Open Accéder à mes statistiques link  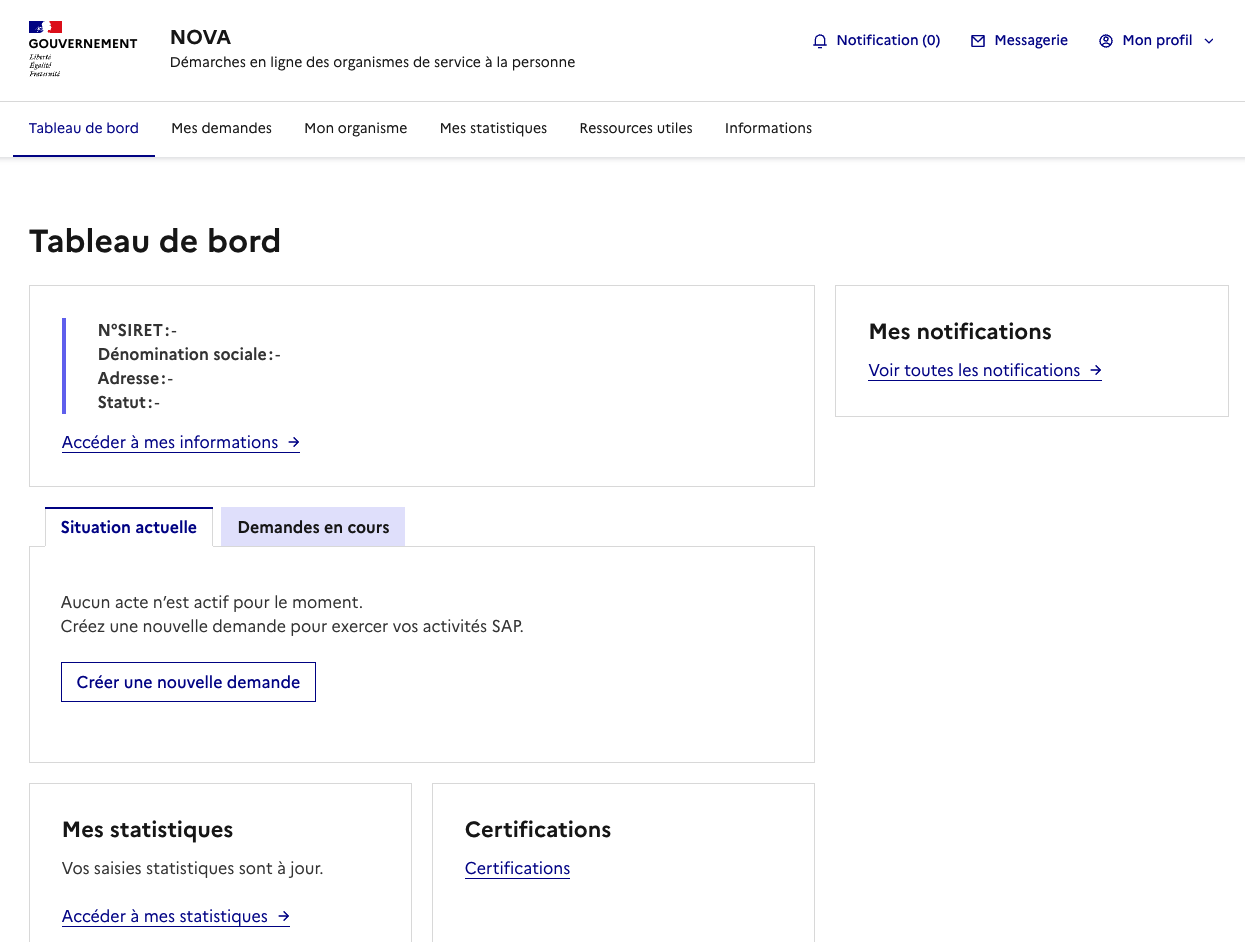[x=166, y=916]
